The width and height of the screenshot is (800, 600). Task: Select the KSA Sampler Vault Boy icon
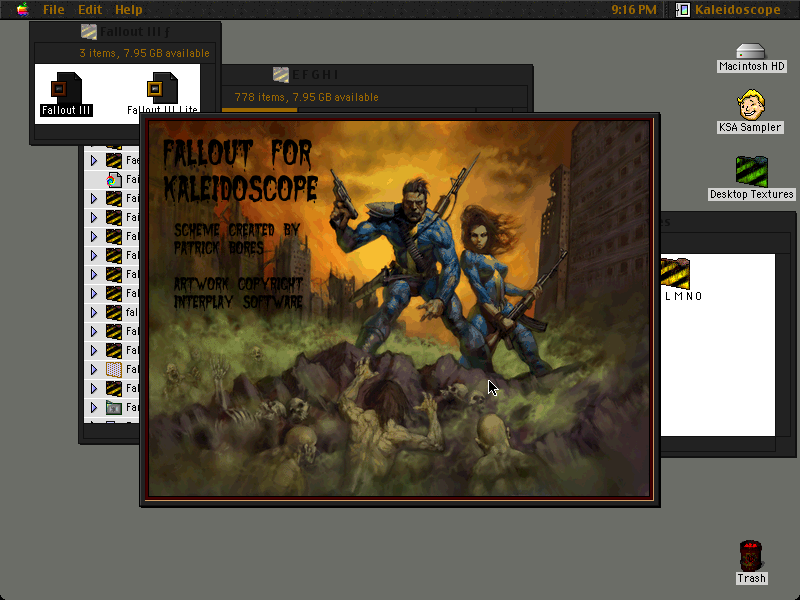751,105
